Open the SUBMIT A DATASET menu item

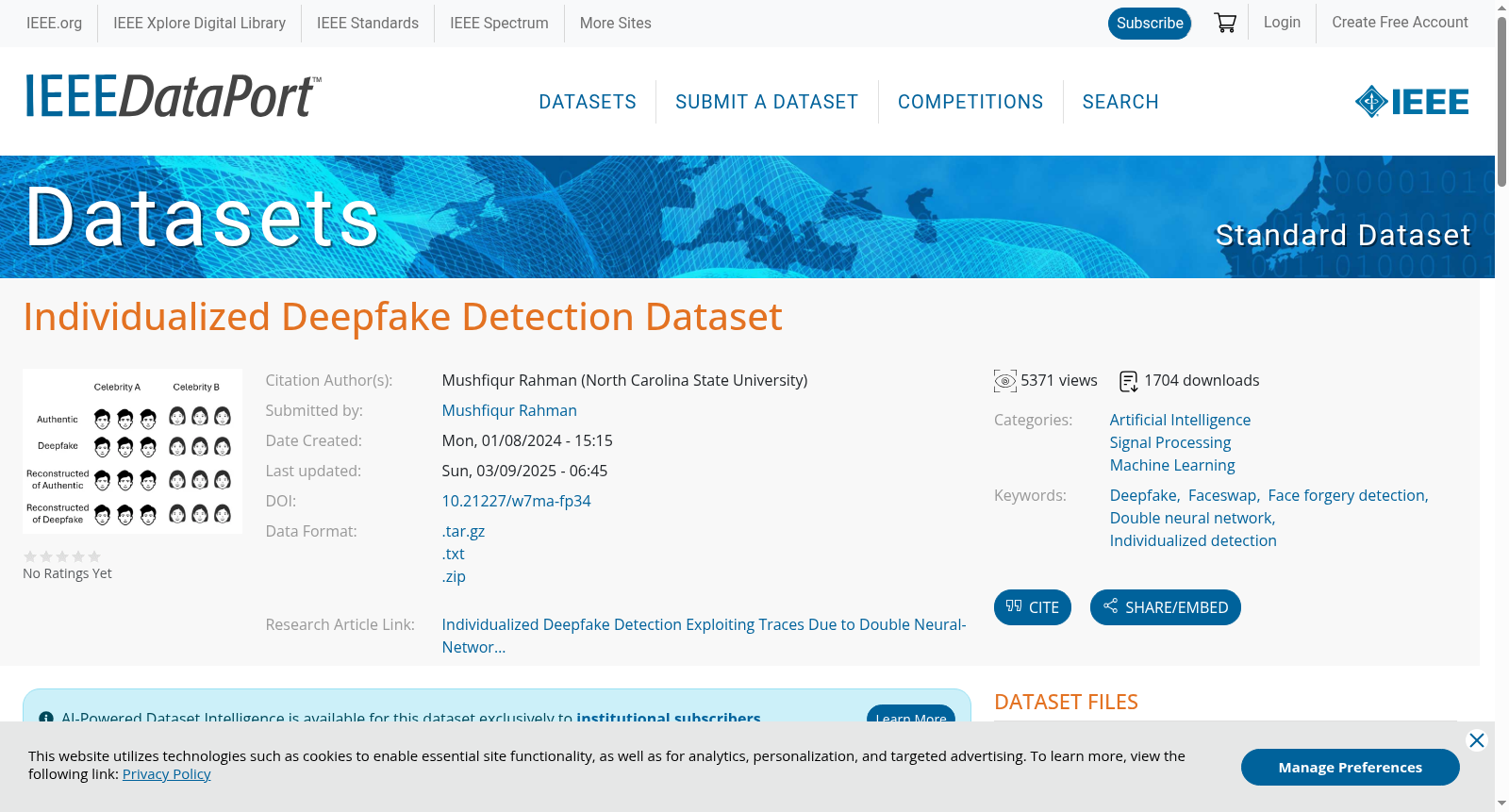click(x=767, y=102)
